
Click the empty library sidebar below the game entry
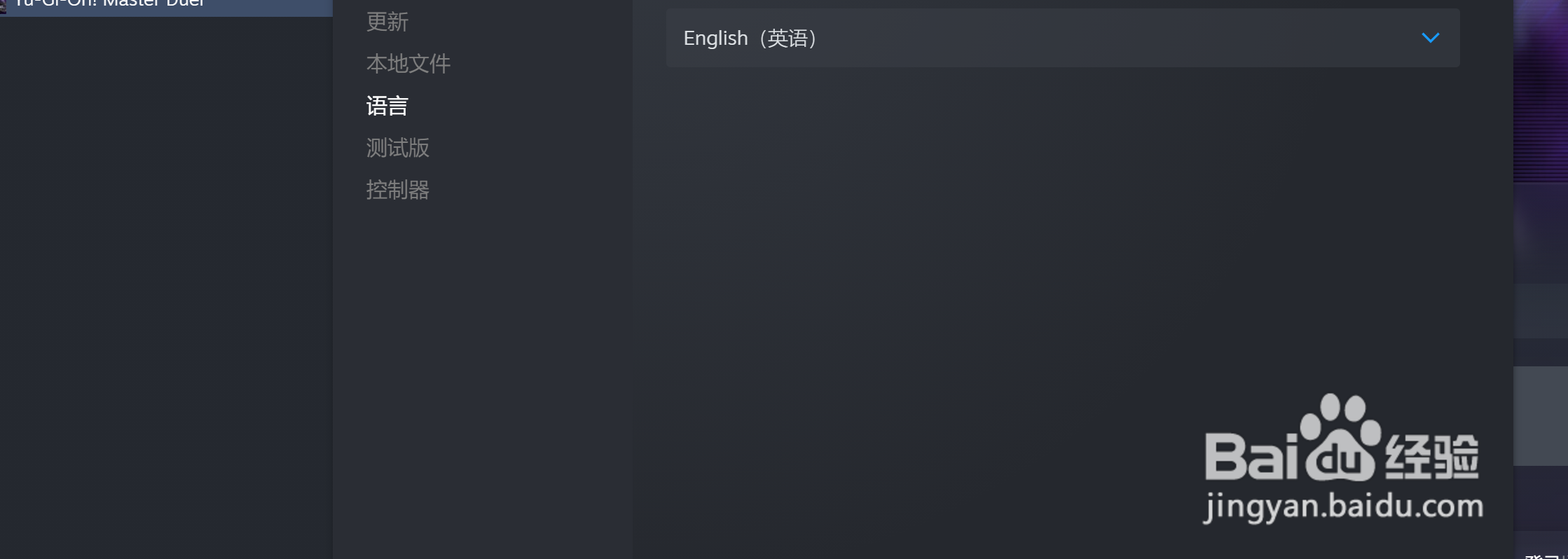pyautogui.click(x=166, y=287)
